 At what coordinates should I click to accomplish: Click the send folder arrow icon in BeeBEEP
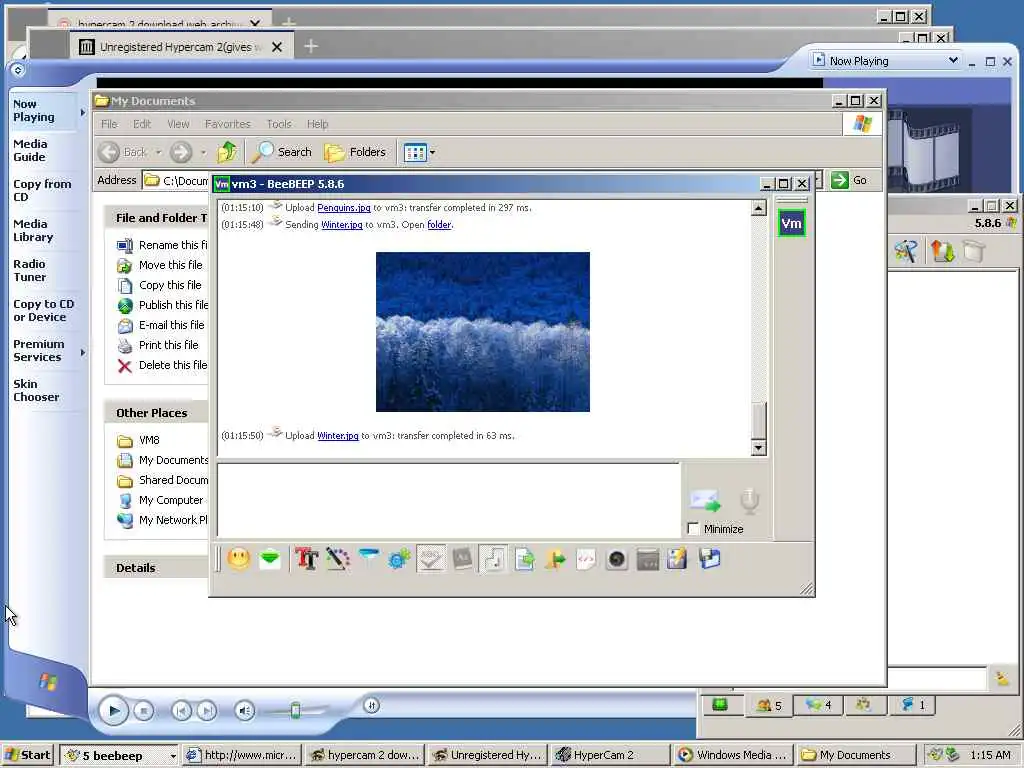click(555, 559)
